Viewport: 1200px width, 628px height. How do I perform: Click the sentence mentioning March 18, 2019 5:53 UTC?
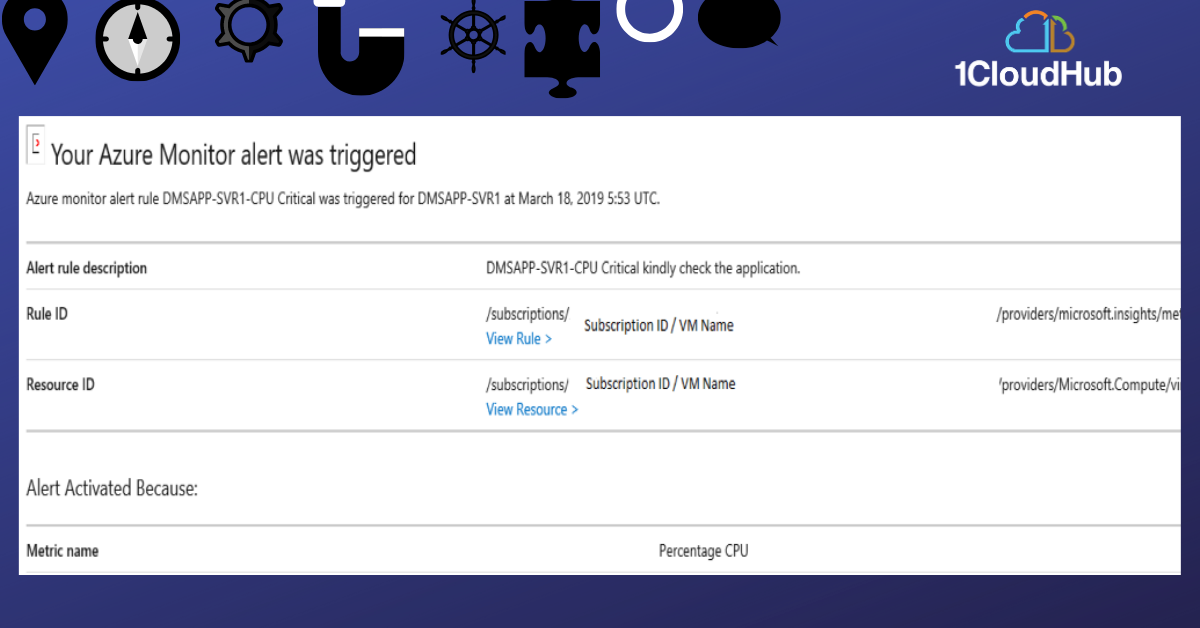pyautogui.click(x=343, y=198)
